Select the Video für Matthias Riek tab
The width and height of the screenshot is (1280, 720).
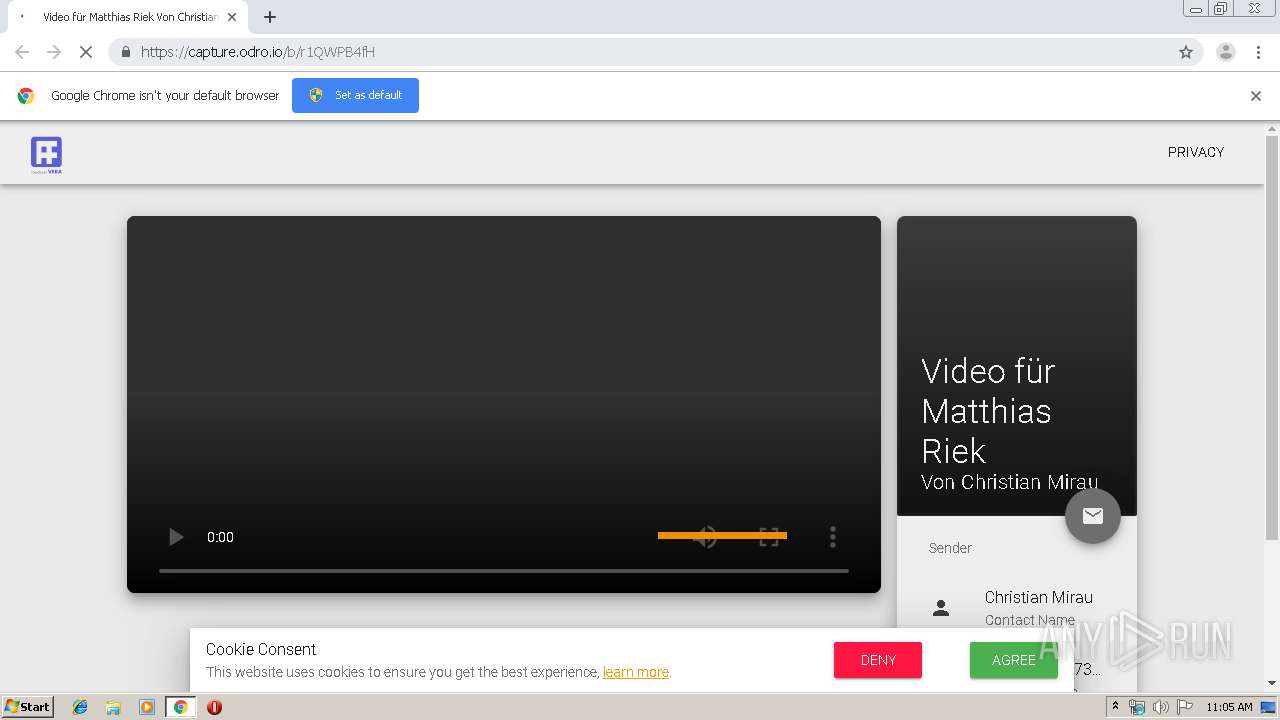click(x=127, y=17)
